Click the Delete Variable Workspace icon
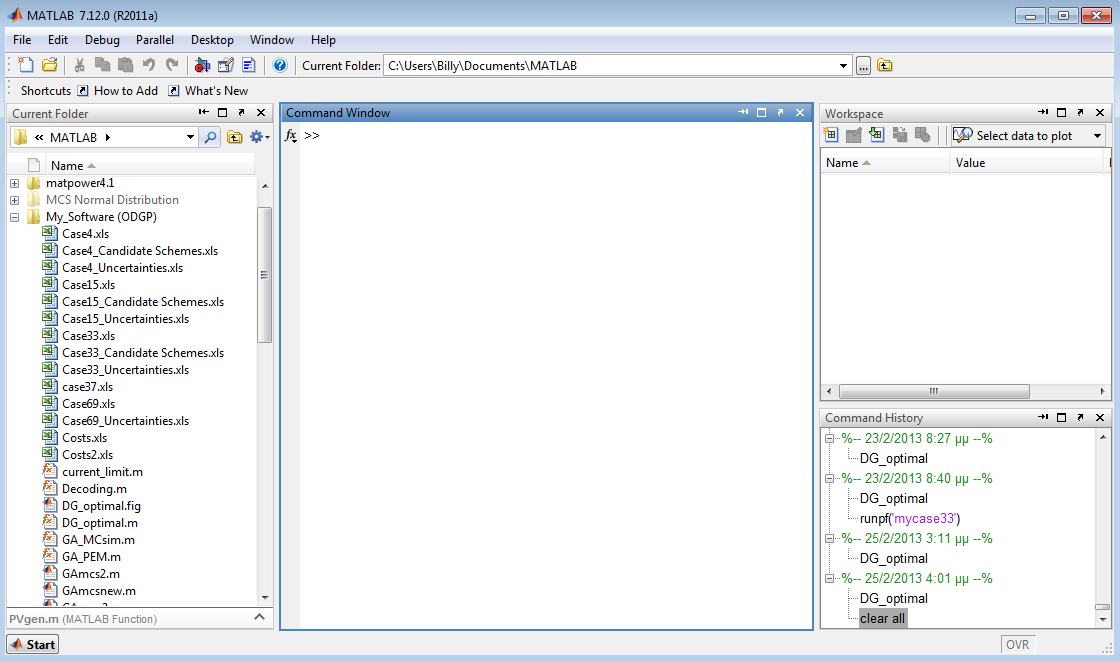Viewport: 1120px width, 661px height. pos(922,135)
